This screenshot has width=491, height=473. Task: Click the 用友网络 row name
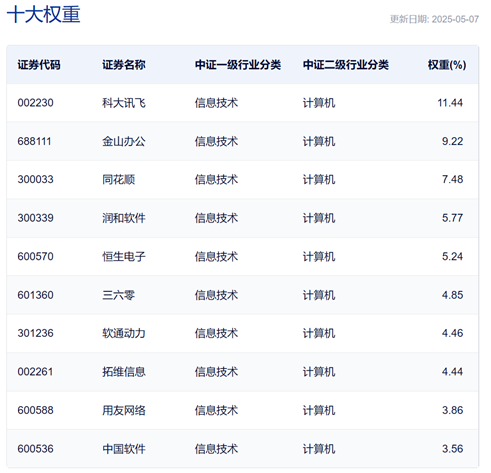click(x=124, y=410)
